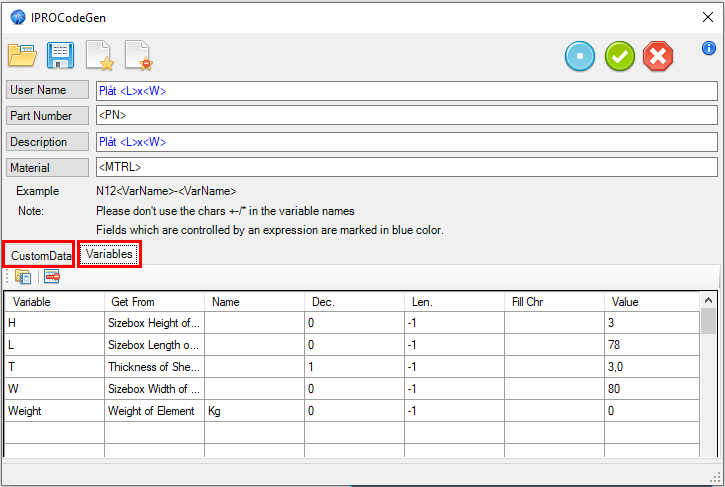Viewport: 725px width, 487px height.
Task: Select the 'Thickness of She...' cell
Action: pos(154,367)
